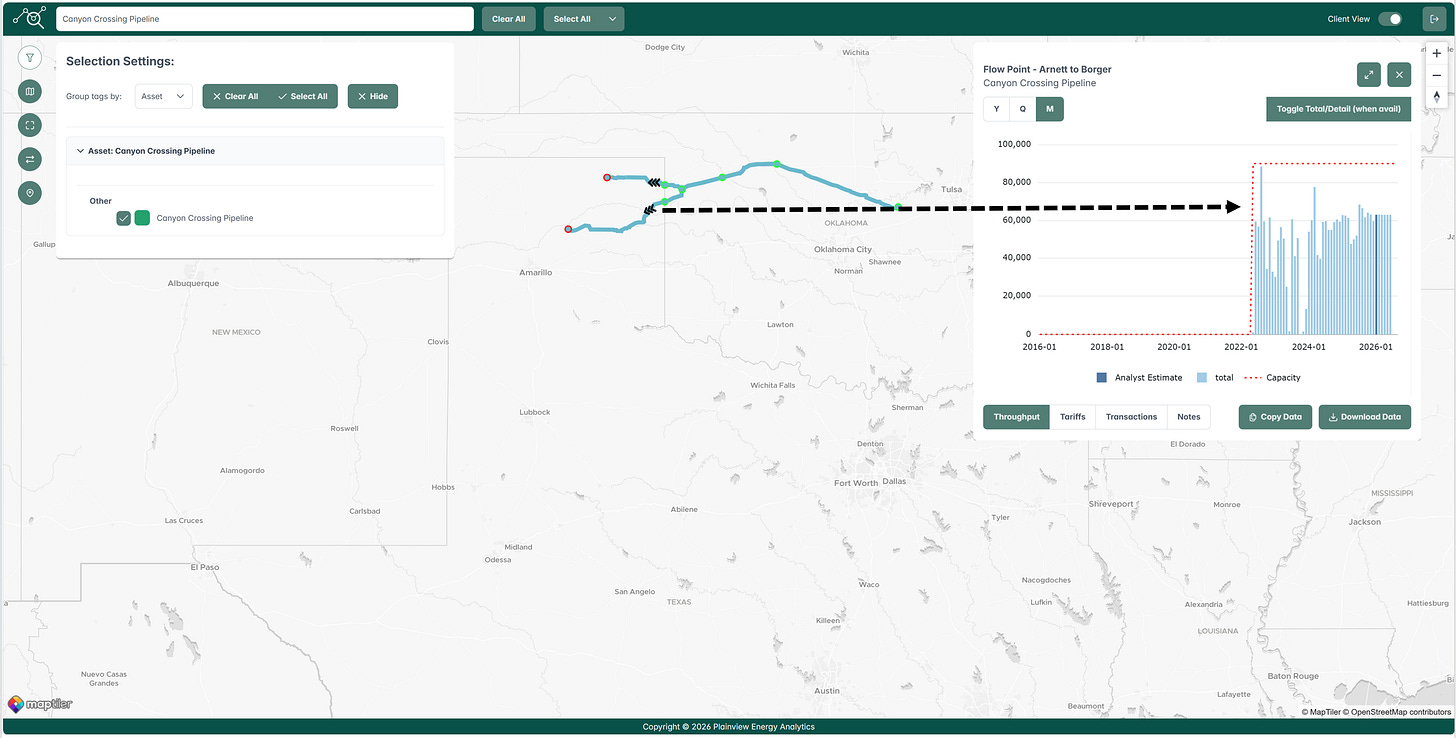Click Toggle Total/Detail (when avail) button
Image resolution: width=1456 pixels, height=738 pixels.
pyautogui.click(x=1338, y=109)
